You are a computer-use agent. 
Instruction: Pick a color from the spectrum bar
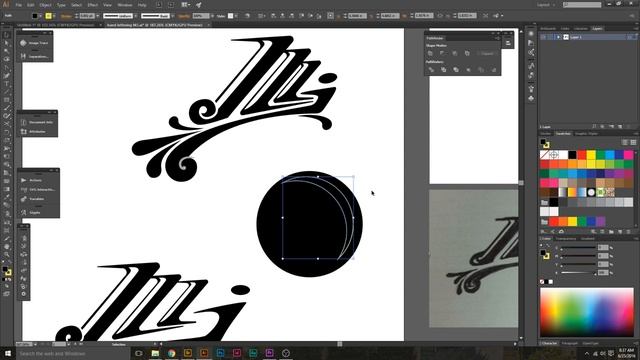point(587,312)
